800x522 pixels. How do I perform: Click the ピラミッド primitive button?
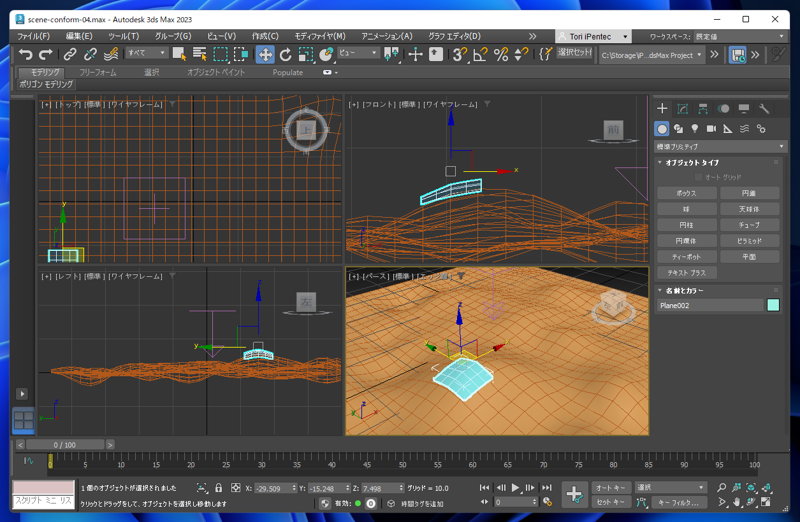point(749,241)
